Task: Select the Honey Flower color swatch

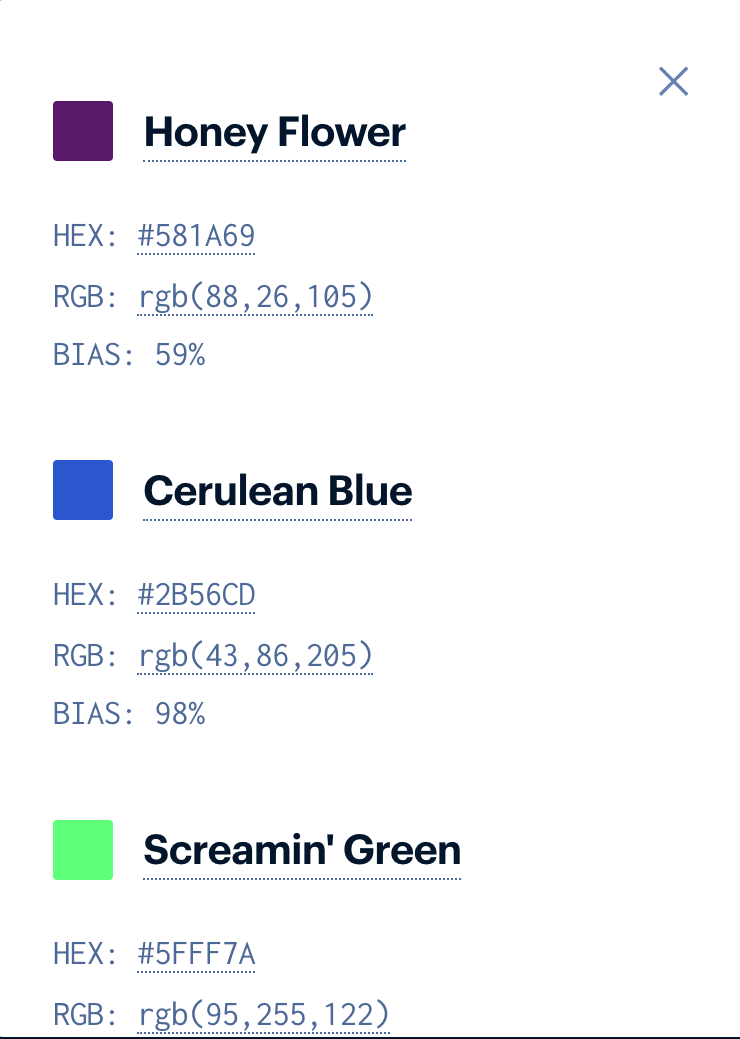Action: click(x=82, y=131)
